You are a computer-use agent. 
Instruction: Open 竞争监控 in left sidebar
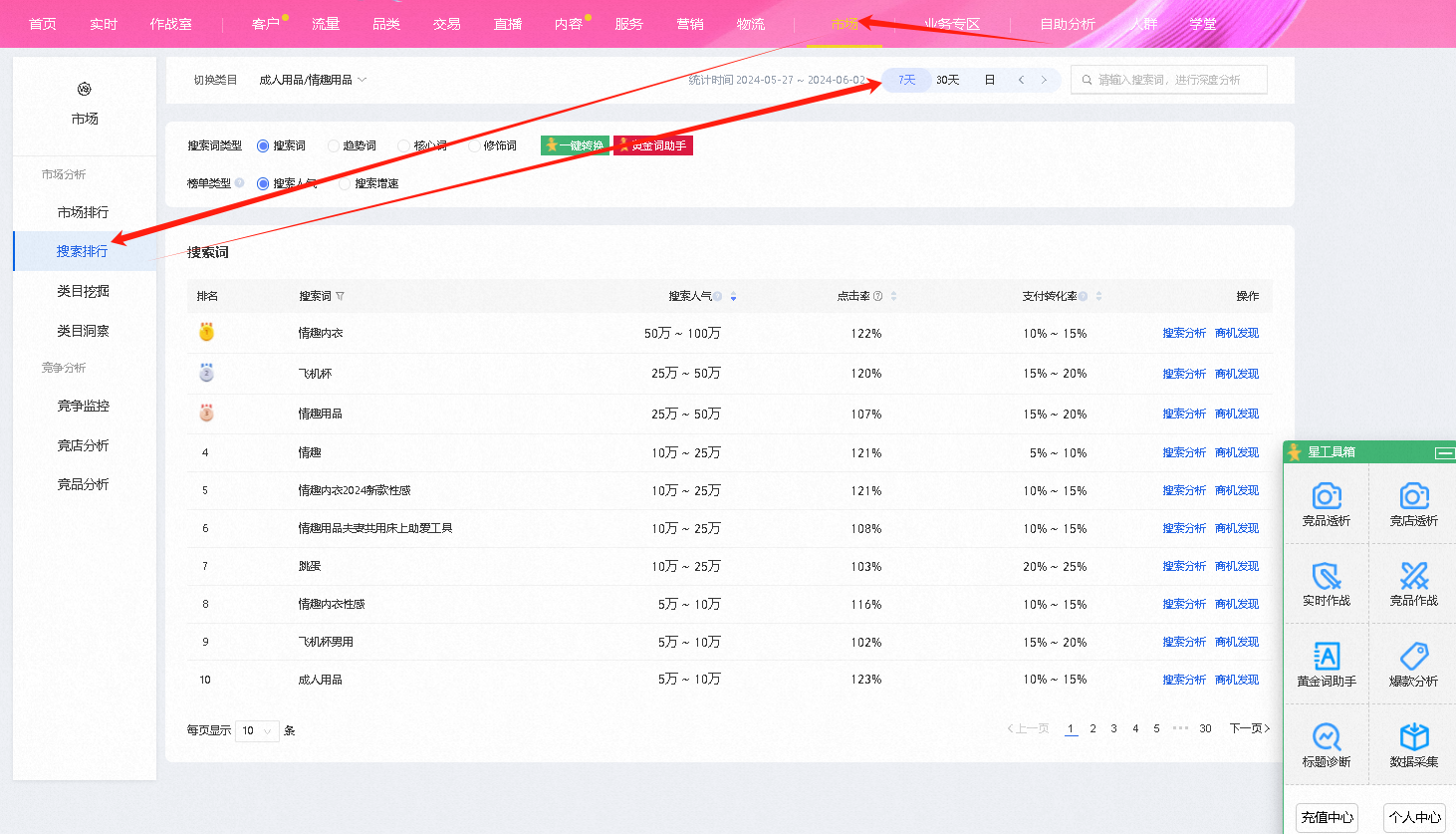(84, 406)
